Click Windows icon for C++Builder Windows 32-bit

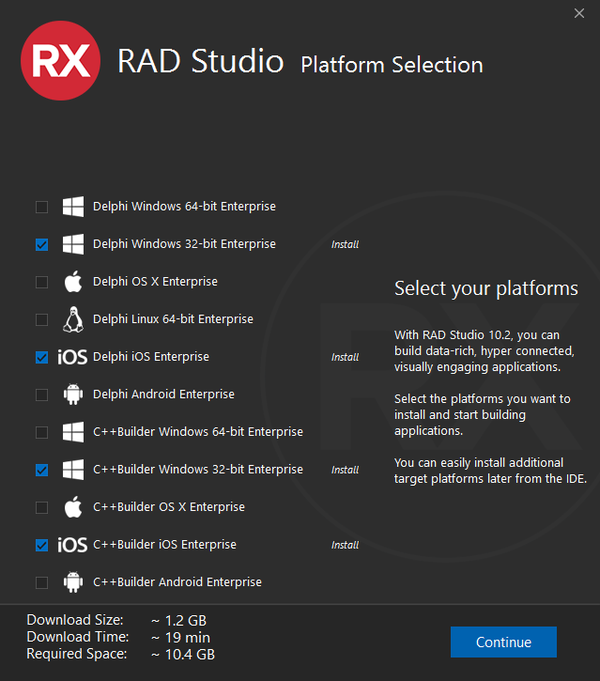coord(73,469)
